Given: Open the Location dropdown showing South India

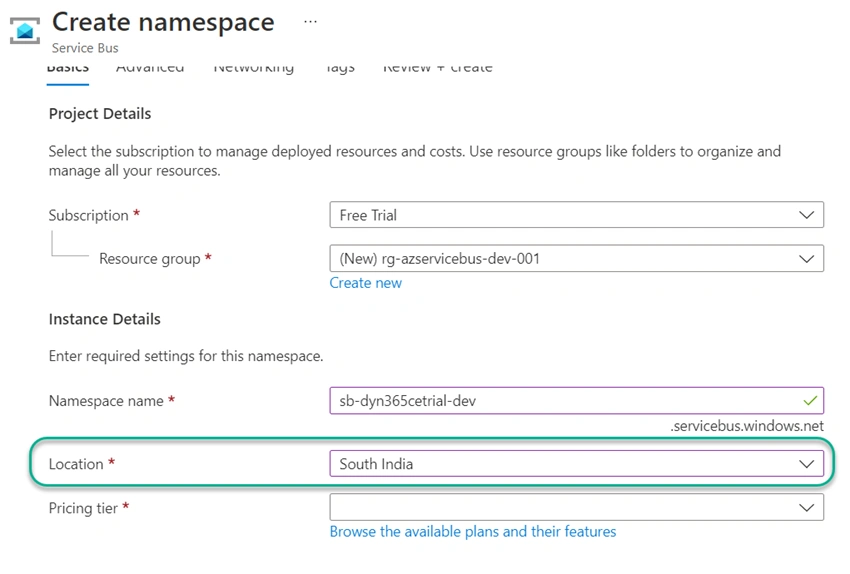Looking at the screenshot, I should click(x=576, y=464).
